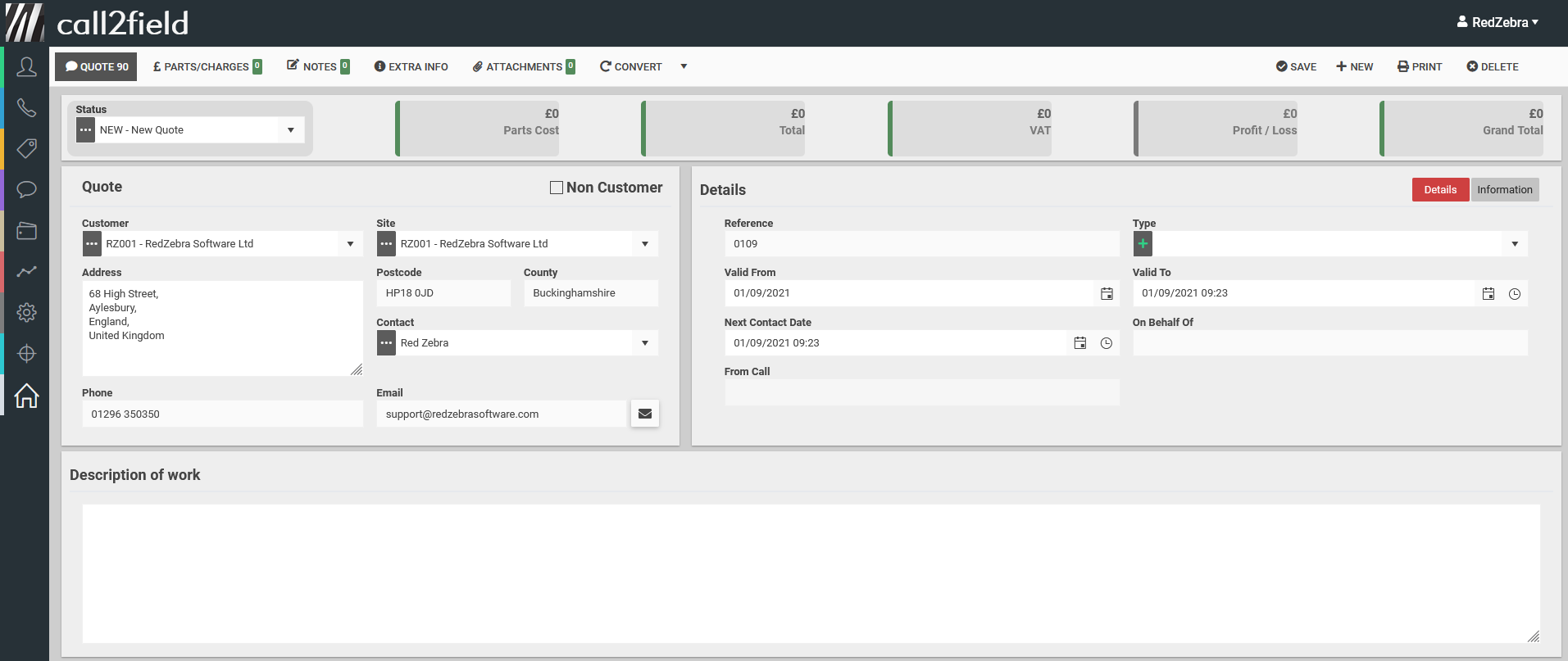Tick the Non Customer checkbox

pos(557,188)
